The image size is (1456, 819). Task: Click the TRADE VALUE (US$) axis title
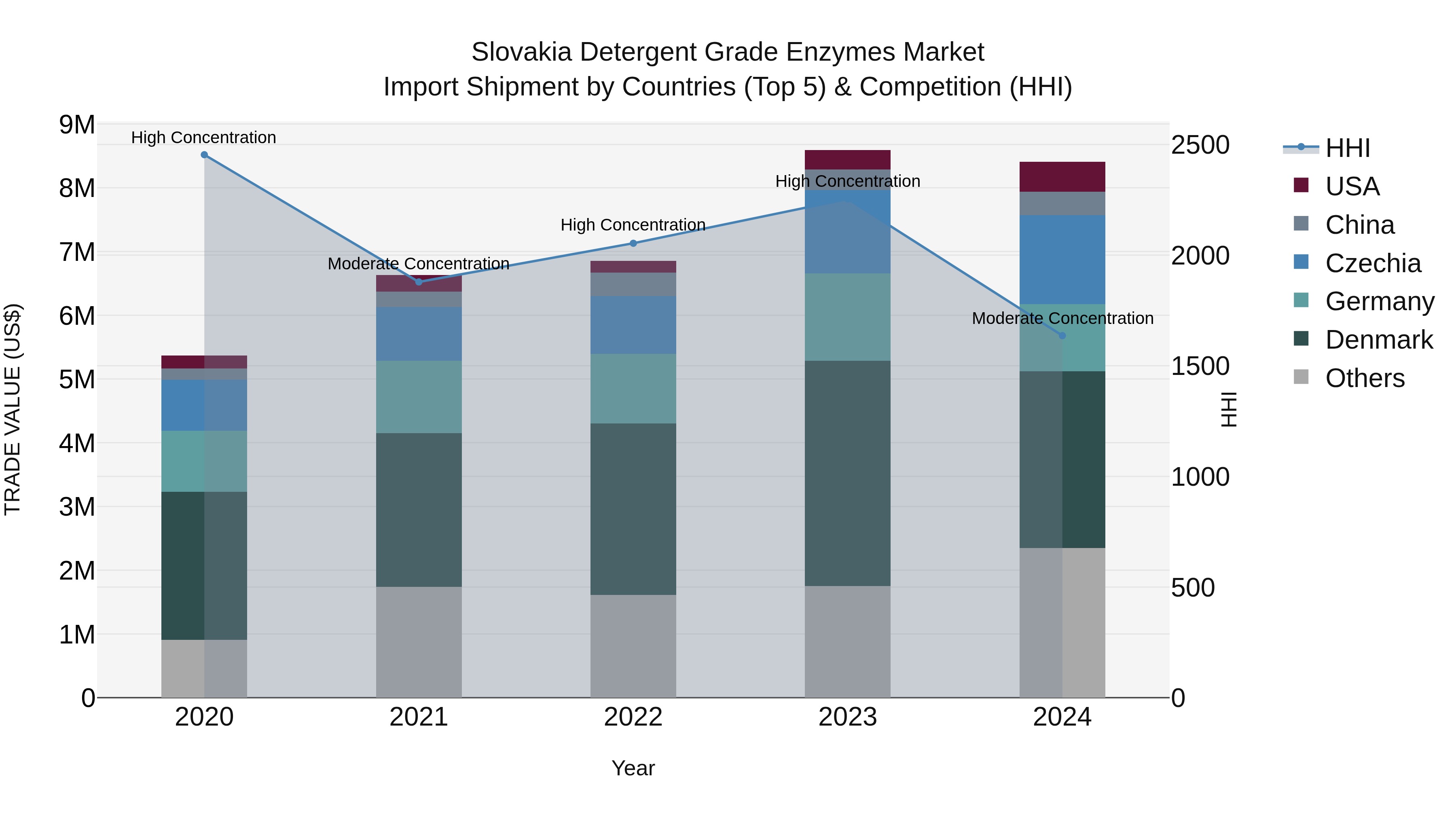[13, 410]
